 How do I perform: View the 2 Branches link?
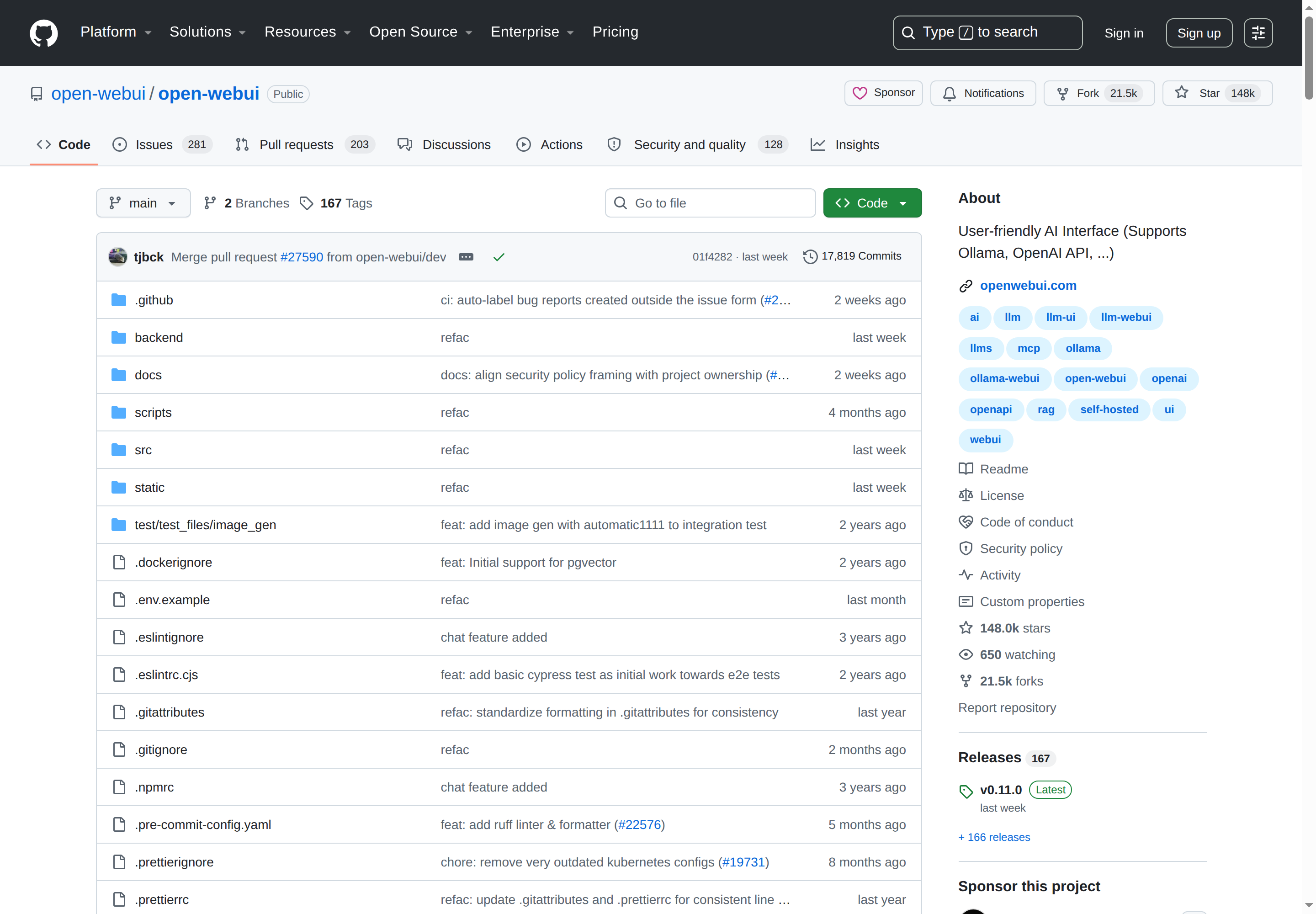(247, 203)
